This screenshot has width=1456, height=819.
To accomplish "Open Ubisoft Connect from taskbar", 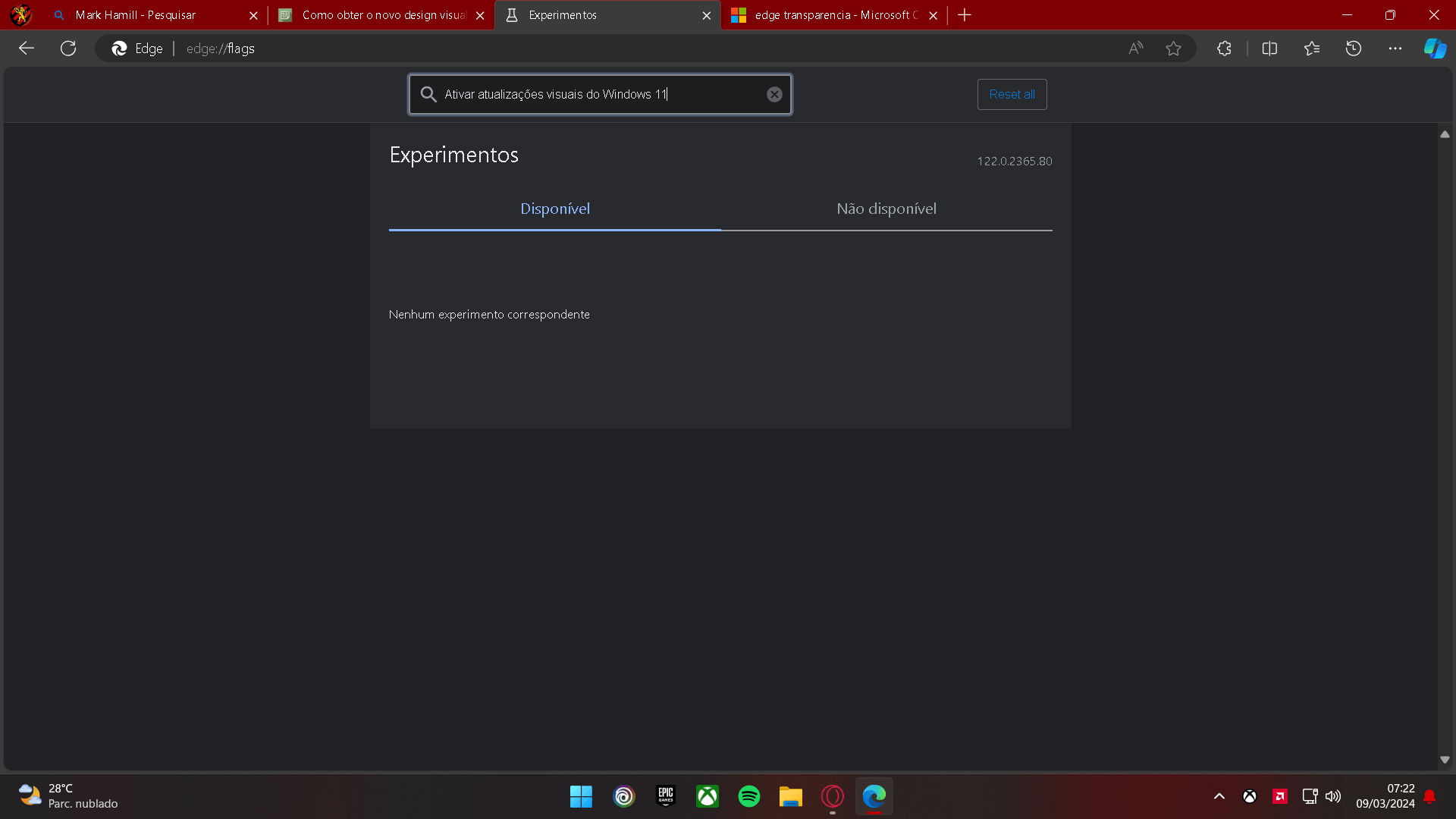I will 624,796.
